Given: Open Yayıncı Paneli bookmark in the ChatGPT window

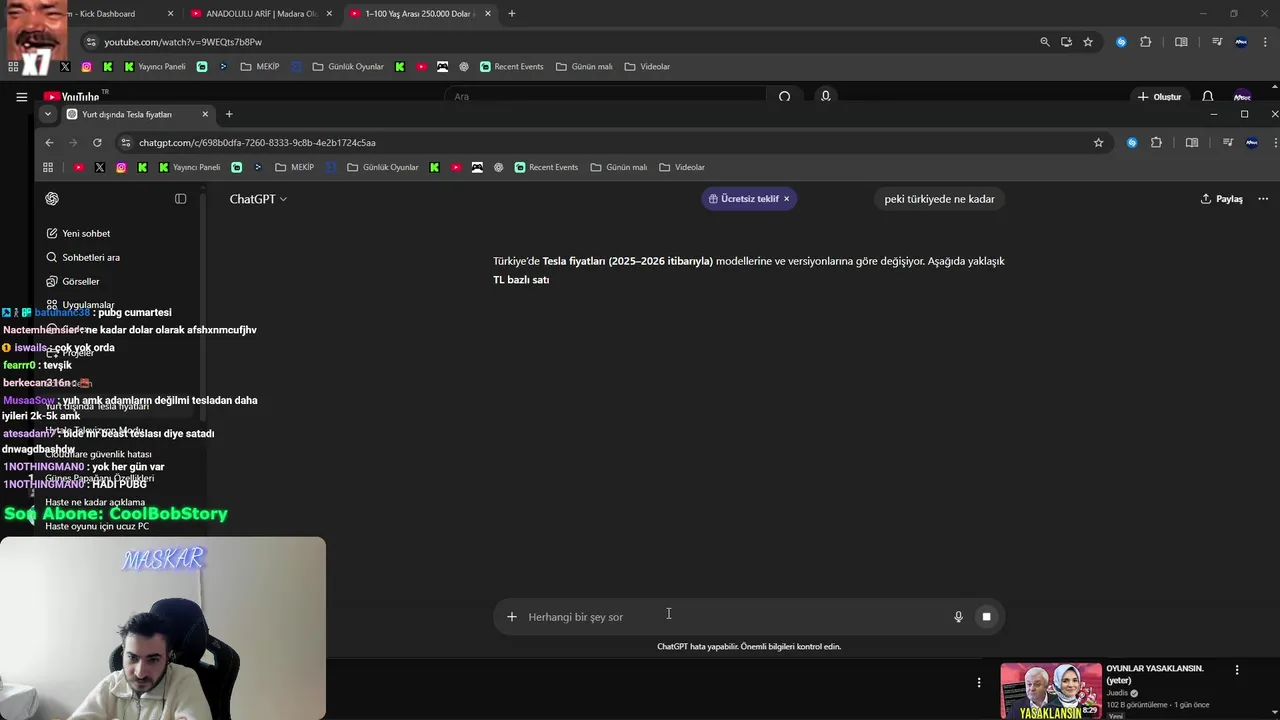Looking at the screenshot, I should (188, 167).
